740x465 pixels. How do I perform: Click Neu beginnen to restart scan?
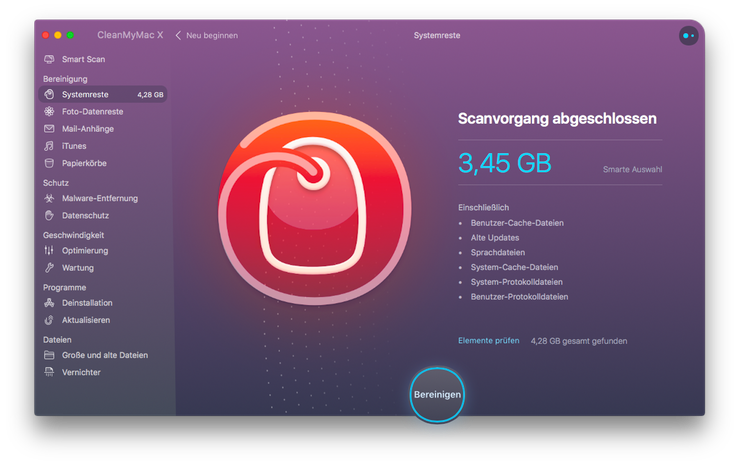click(x=212, y=35)
